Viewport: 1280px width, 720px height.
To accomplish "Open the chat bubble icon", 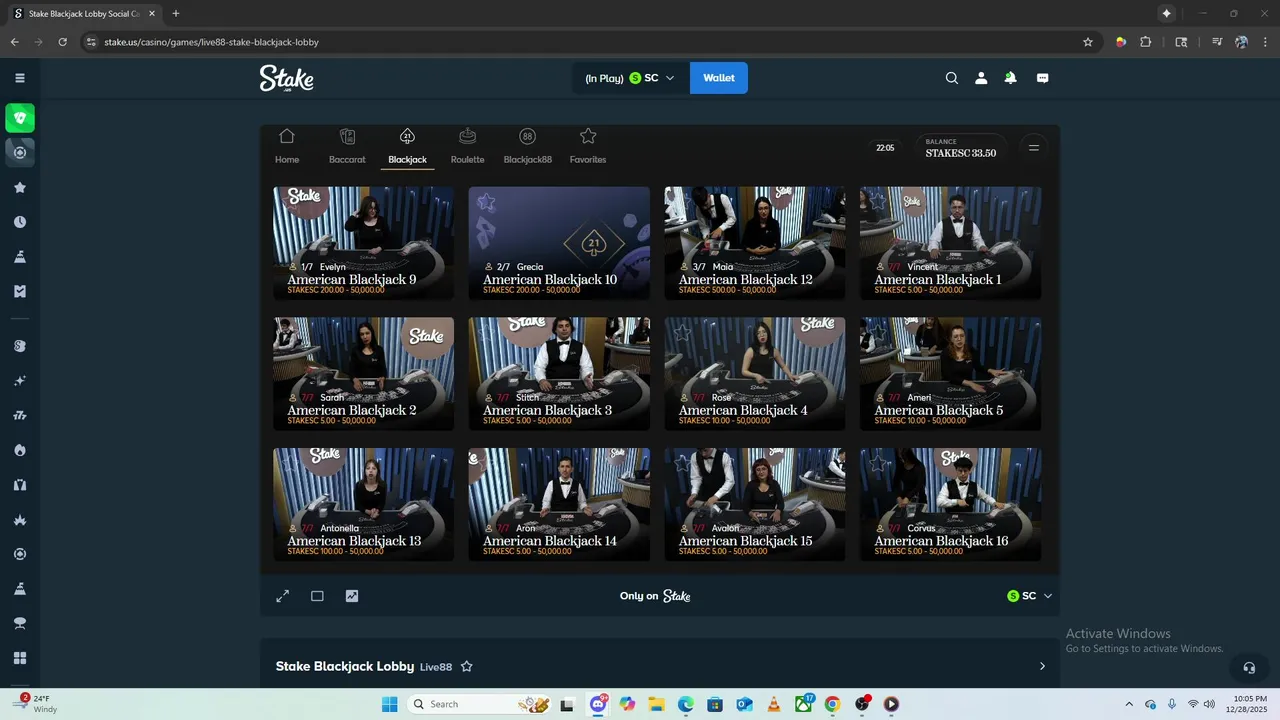I will (x=1042, y=78).
